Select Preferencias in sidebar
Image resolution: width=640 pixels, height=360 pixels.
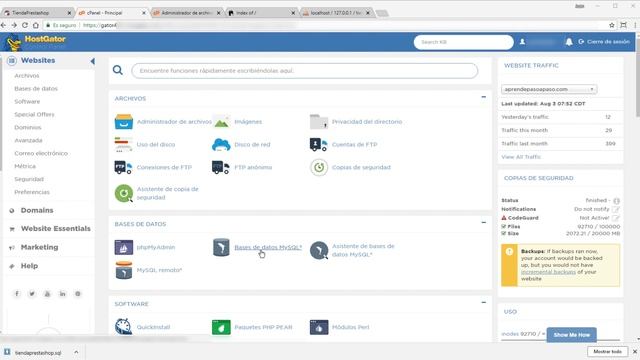click(32, 192)
